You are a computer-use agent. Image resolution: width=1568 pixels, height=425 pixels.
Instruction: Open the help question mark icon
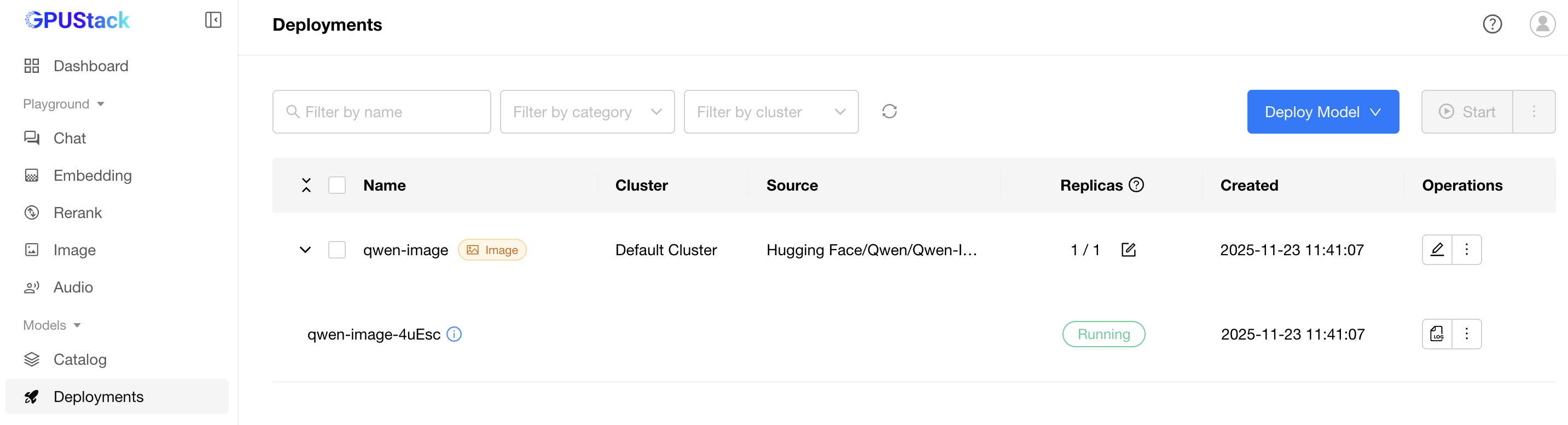coord(1492,25)
